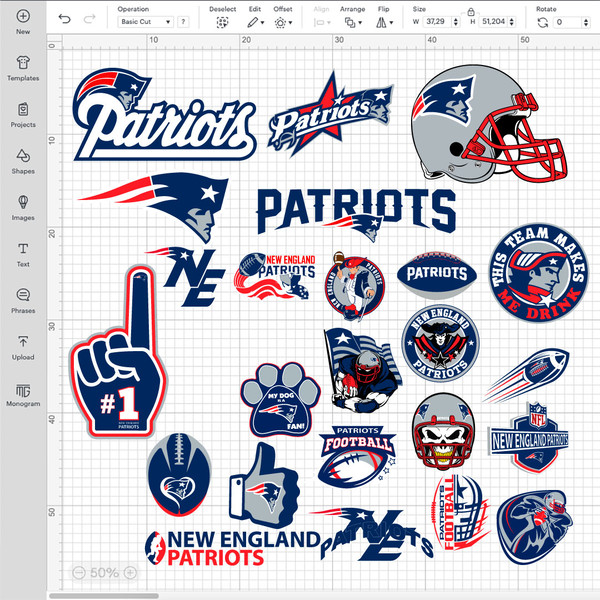Adjust the Rotate value stepper

[x=586, y=22]
